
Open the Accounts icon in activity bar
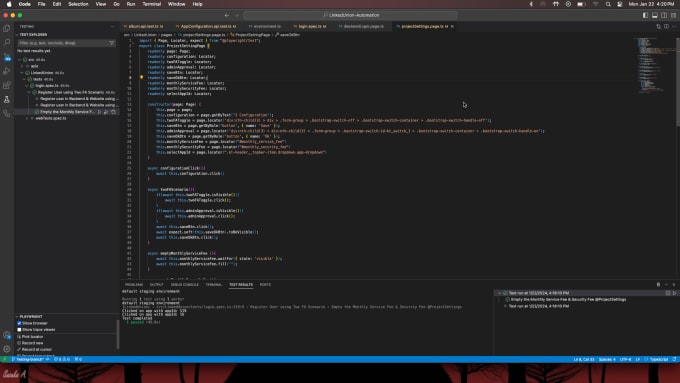click(7, 335)
